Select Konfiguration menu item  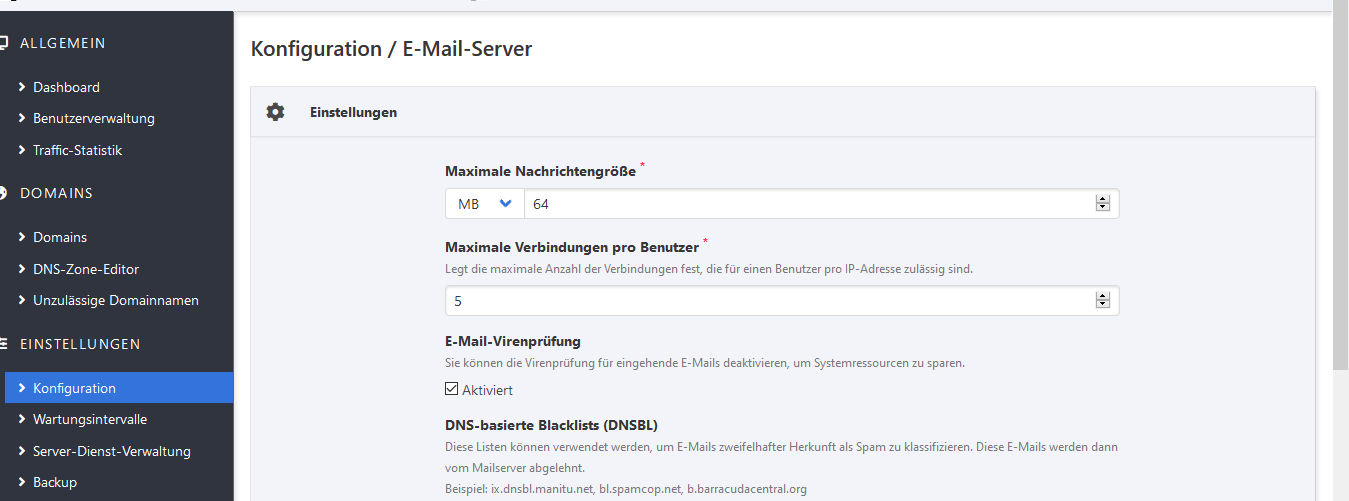coord(74,388)
